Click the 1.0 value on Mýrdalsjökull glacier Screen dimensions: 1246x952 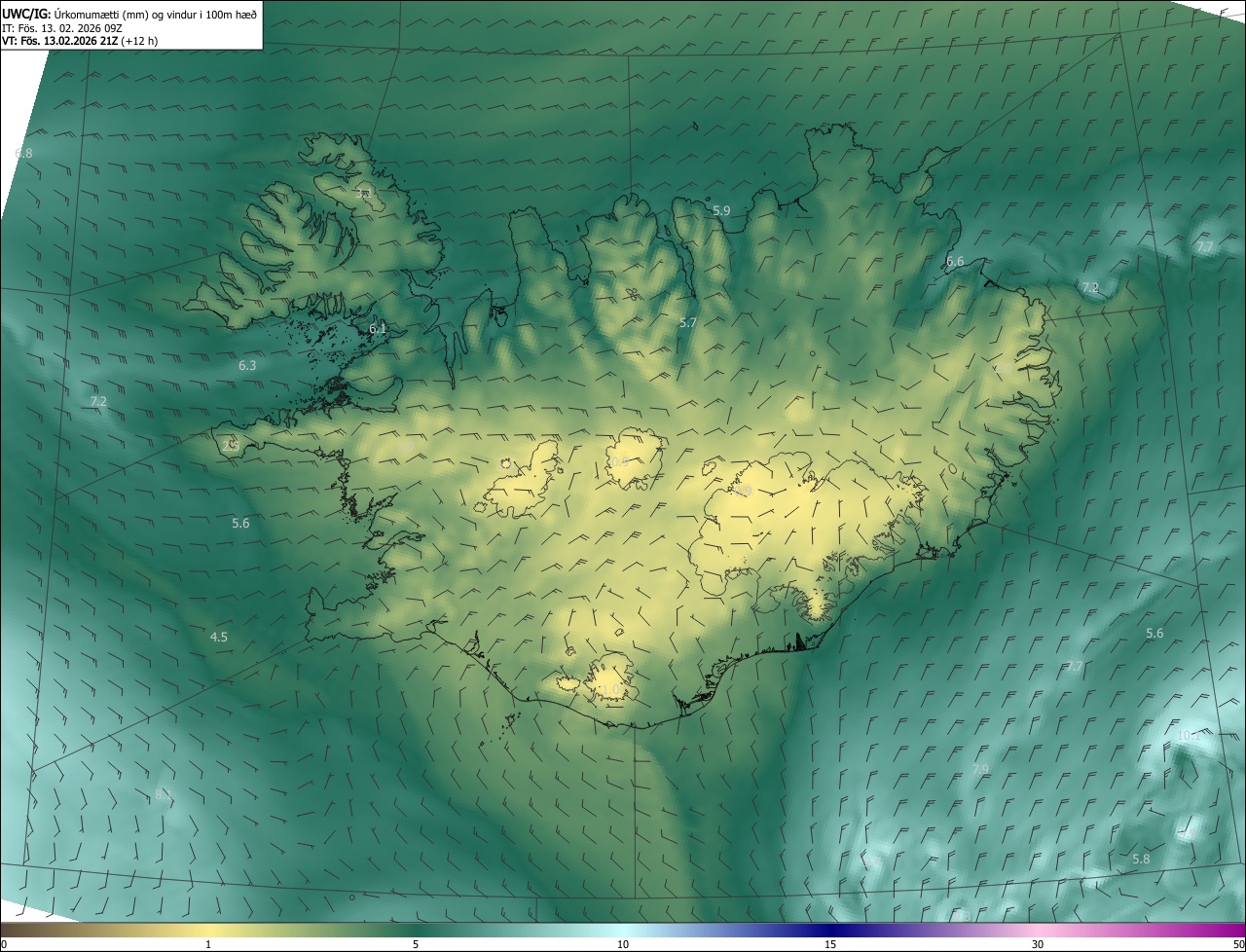click(608, 690)
